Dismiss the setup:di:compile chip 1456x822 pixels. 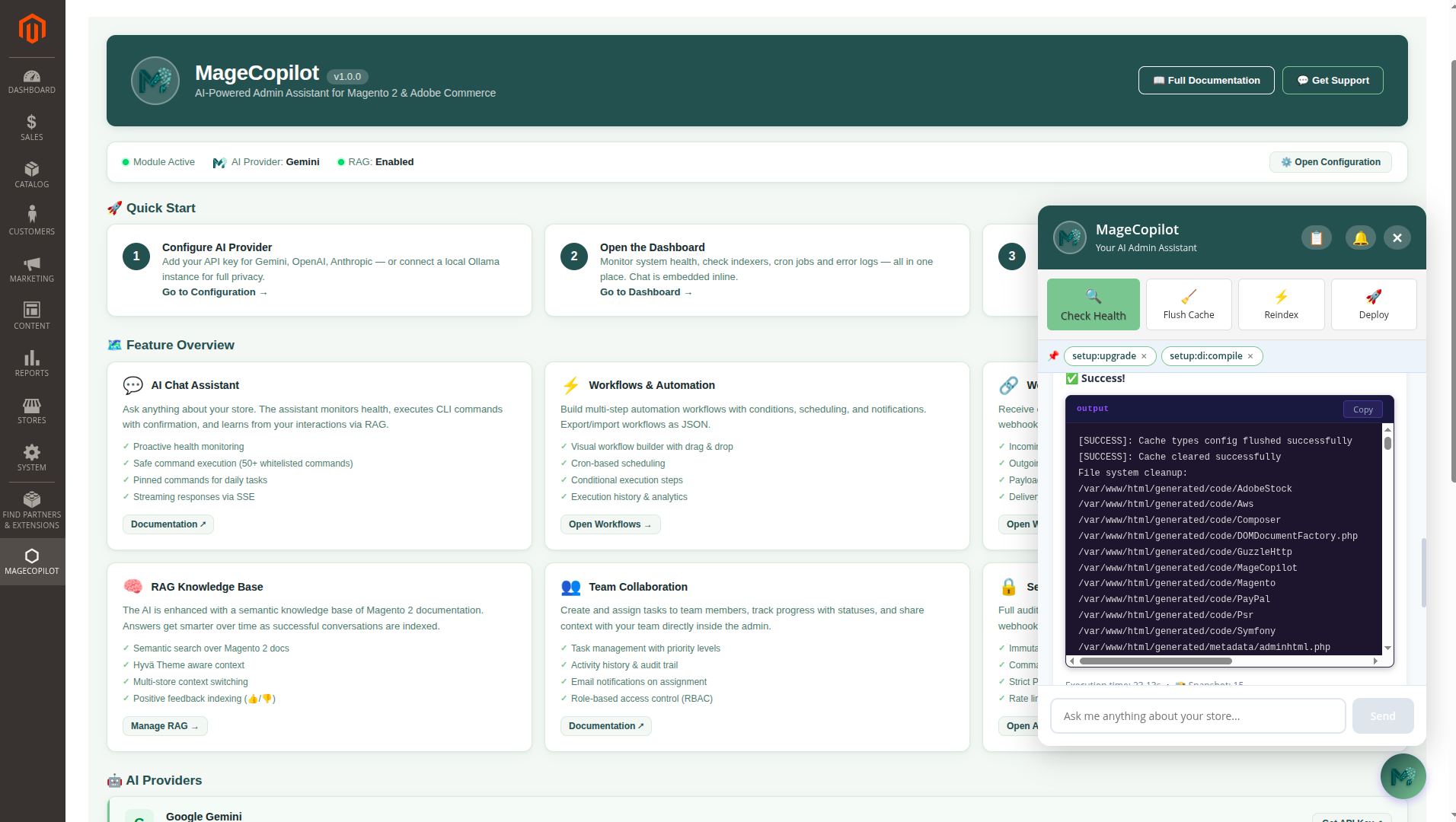tap(1250, 355)
